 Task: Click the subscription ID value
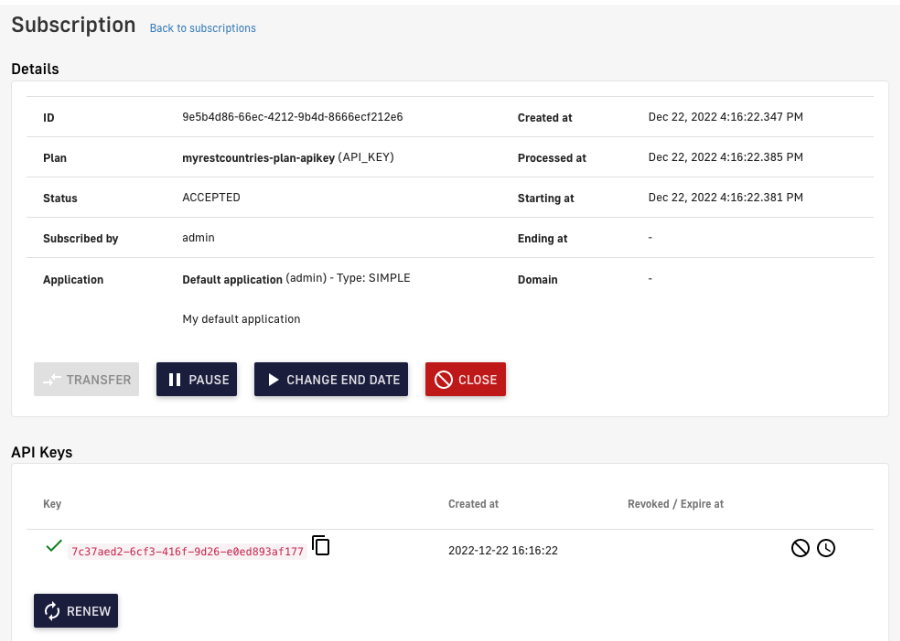(x=292, y=117)
